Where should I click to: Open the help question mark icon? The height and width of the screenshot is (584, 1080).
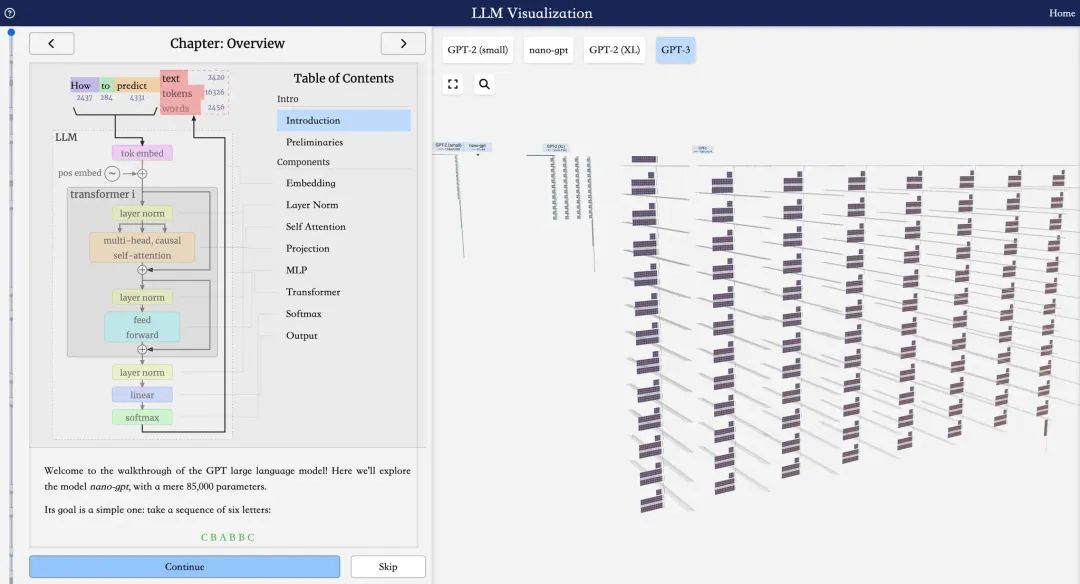pyautogui.click(x=10, y=12)
